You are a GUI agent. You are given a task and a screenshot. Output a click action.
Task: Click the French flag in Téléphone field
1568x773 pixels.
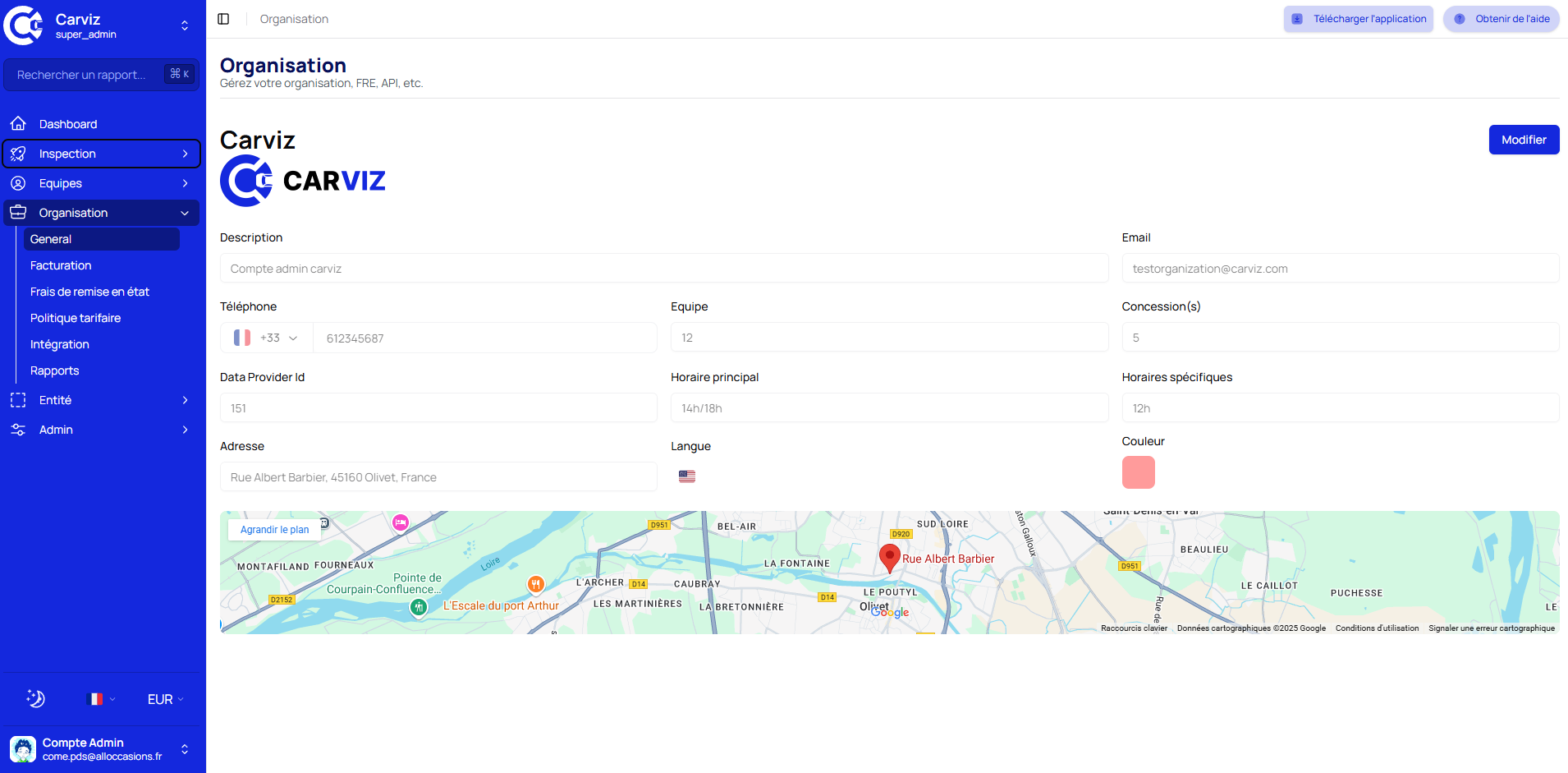click(x=242, y=338)
